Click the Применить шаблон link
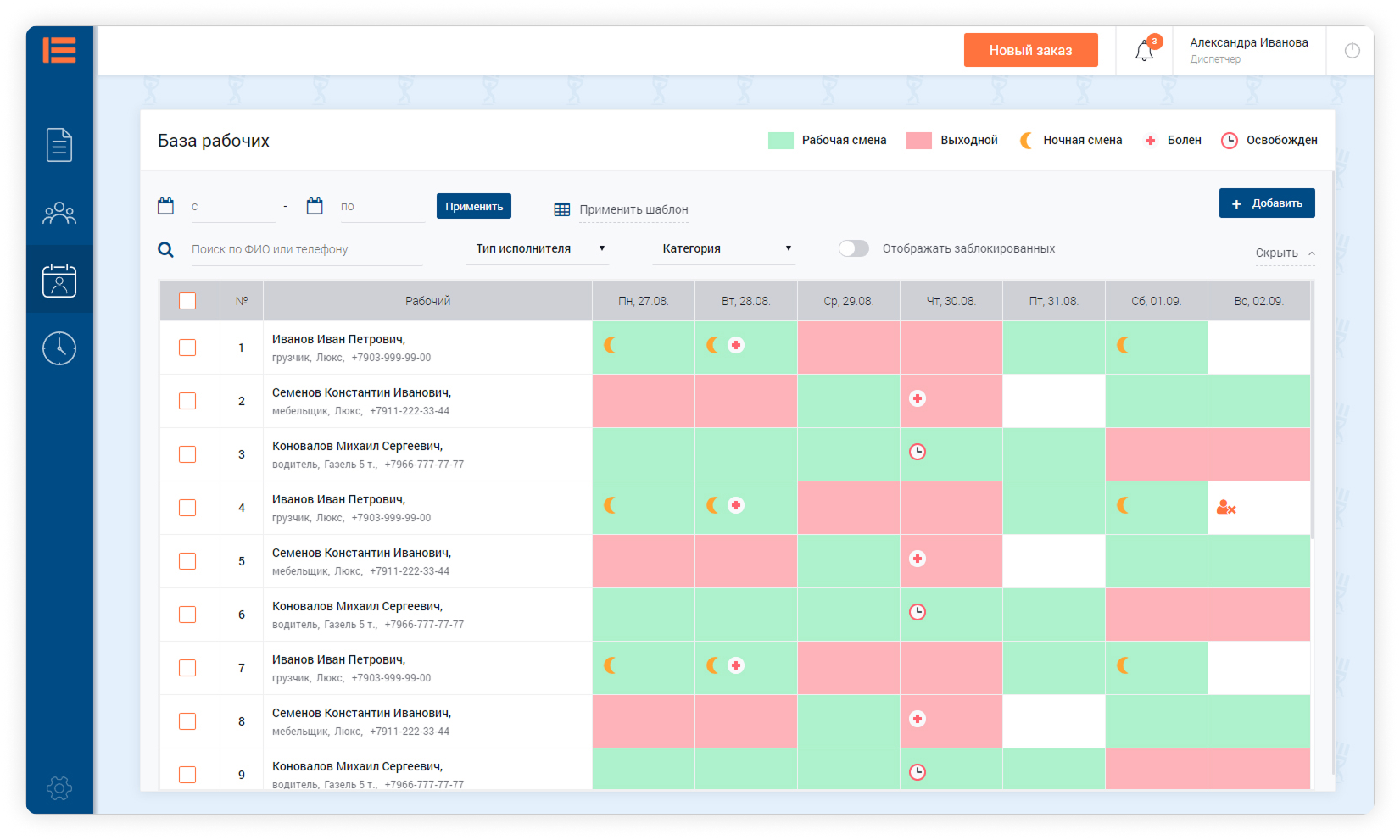Viewport: 1400px width, 840px height. 633,209
